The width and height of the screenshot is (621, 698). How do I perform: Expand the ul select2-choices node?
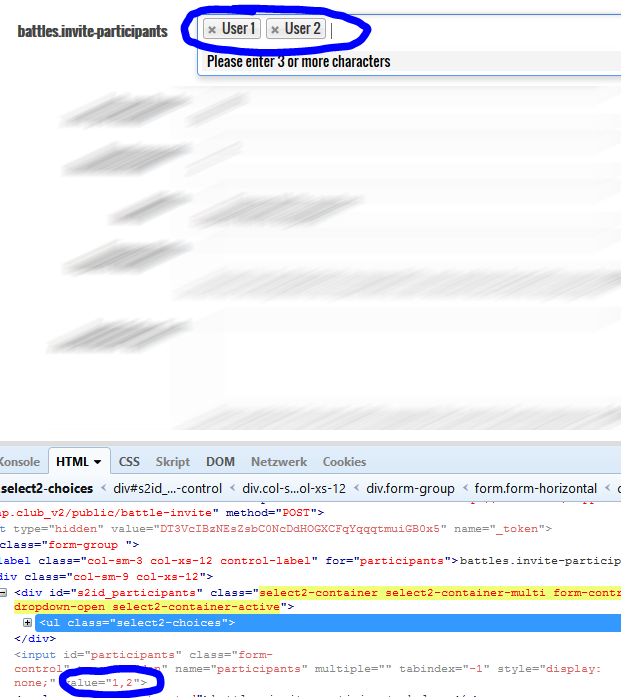point(28,623)
